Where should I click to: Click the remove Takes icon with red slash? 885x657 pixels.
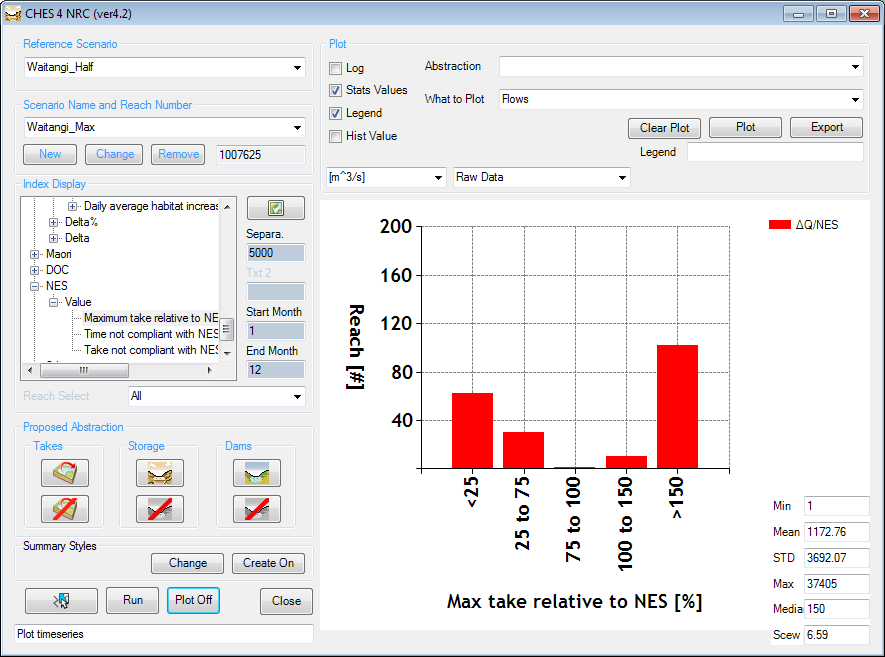coord(65,509)
